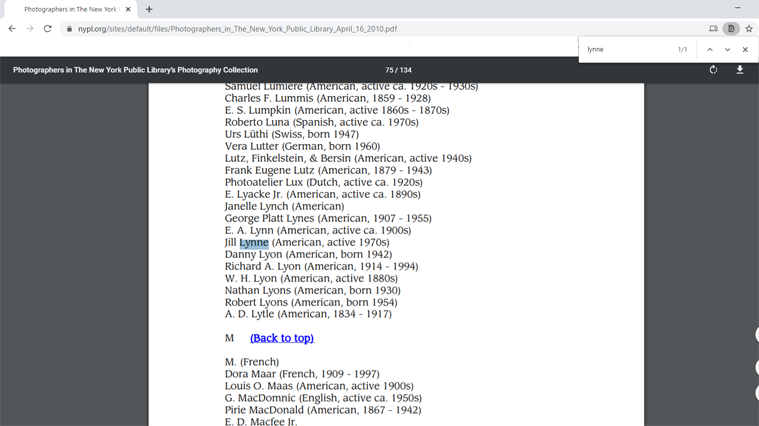This screenshot has width=759, height=426.
Task: View site security padlock info
Action: click(x=69, y=29)
